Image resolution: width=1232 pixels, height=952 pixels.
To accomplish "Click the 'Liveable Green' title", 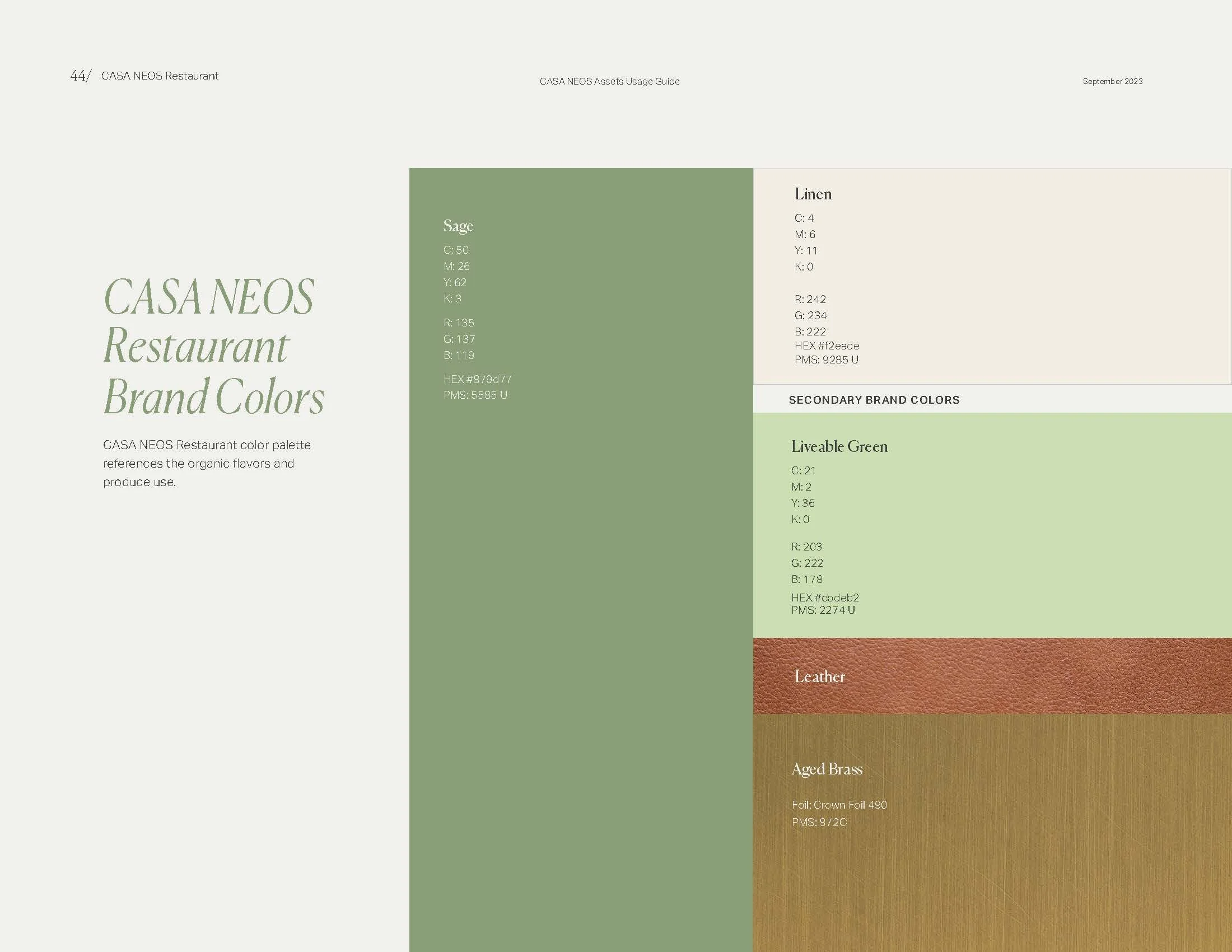I will coord(839,447).
